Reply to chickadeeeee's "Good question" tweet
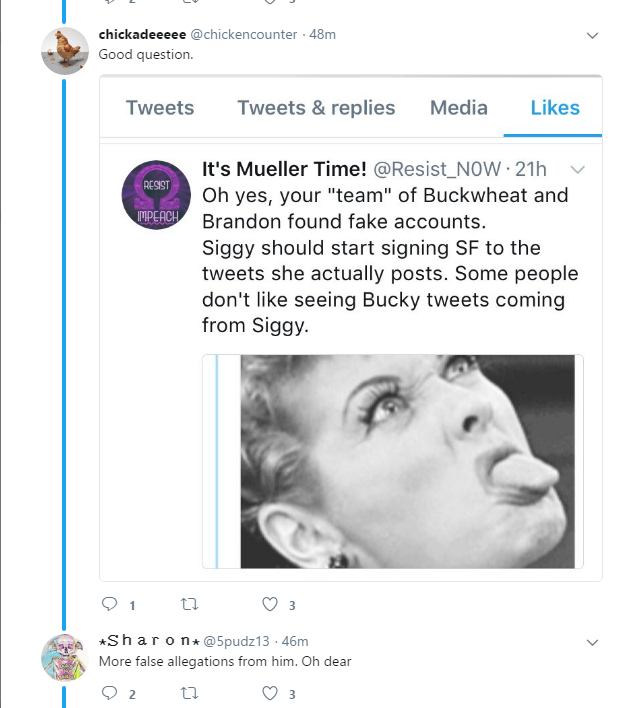 (110, 604)
